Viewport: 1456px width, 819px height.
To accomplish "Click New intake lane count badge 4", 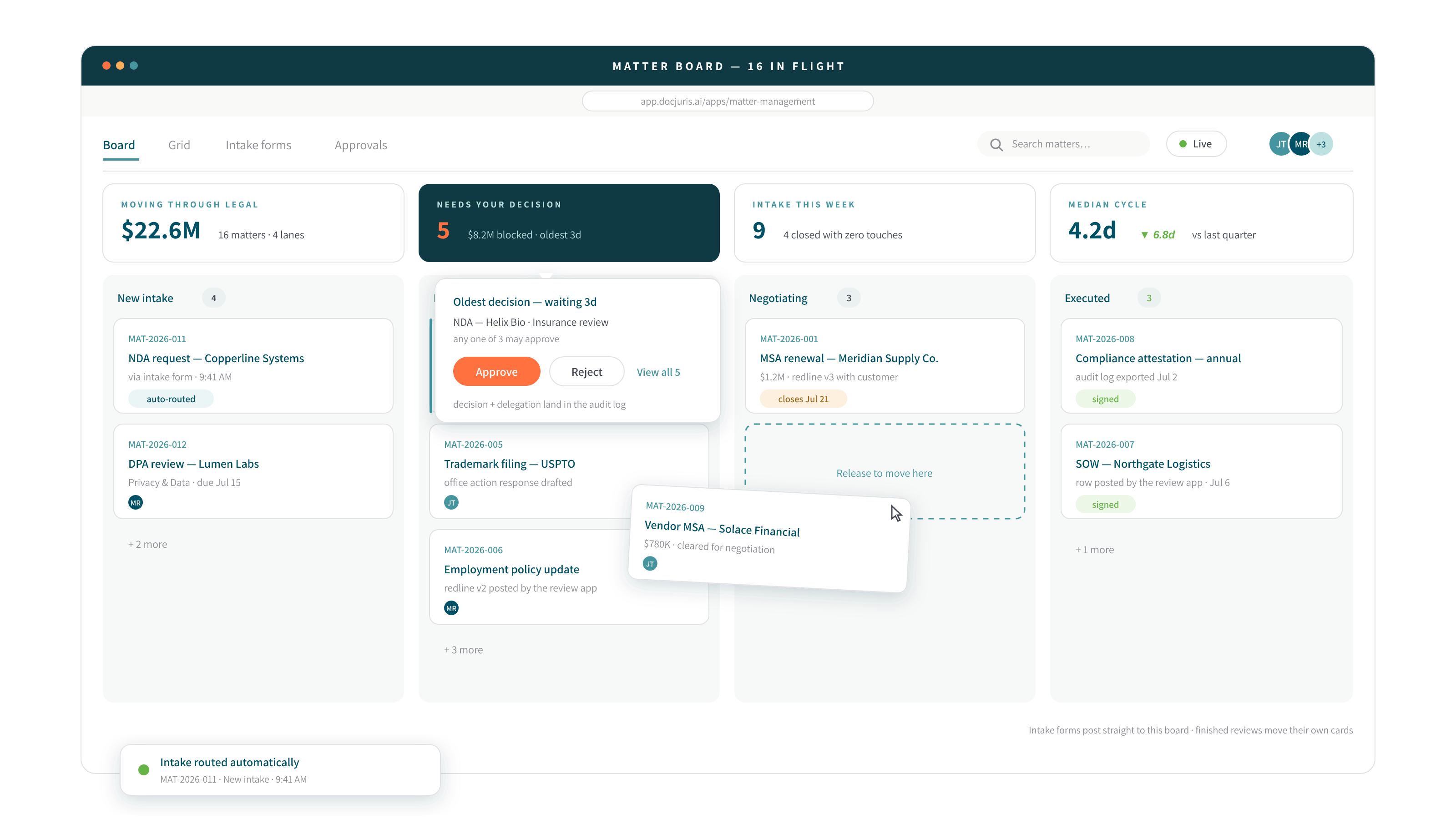I will pos(214,298).
